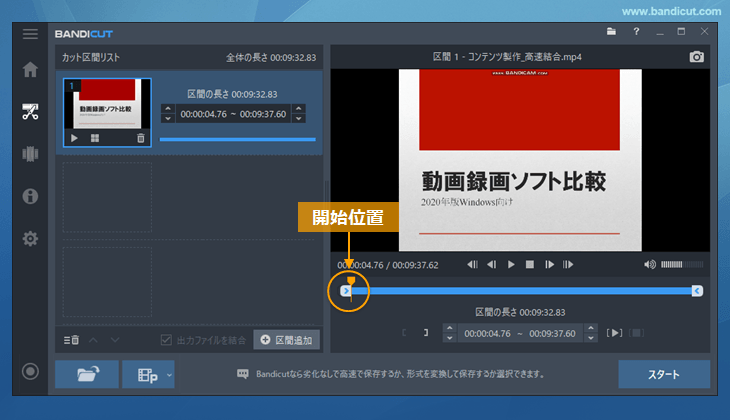Toggle the 出力ファイルを結合 checkbox
This screenshot has width=730, height=420.
[x=166, y=340]
